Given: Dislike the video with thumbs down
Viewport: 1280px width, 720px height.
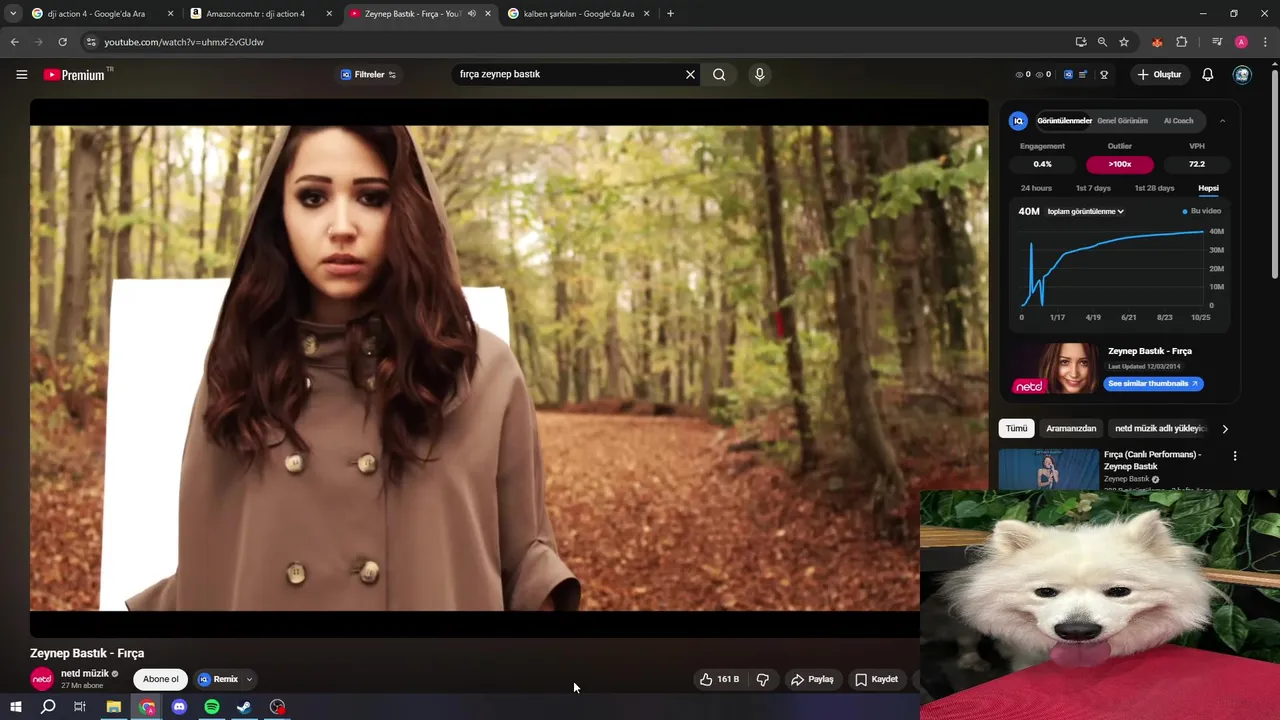Looking at the screenshot, I should click(x=763, y=679).
